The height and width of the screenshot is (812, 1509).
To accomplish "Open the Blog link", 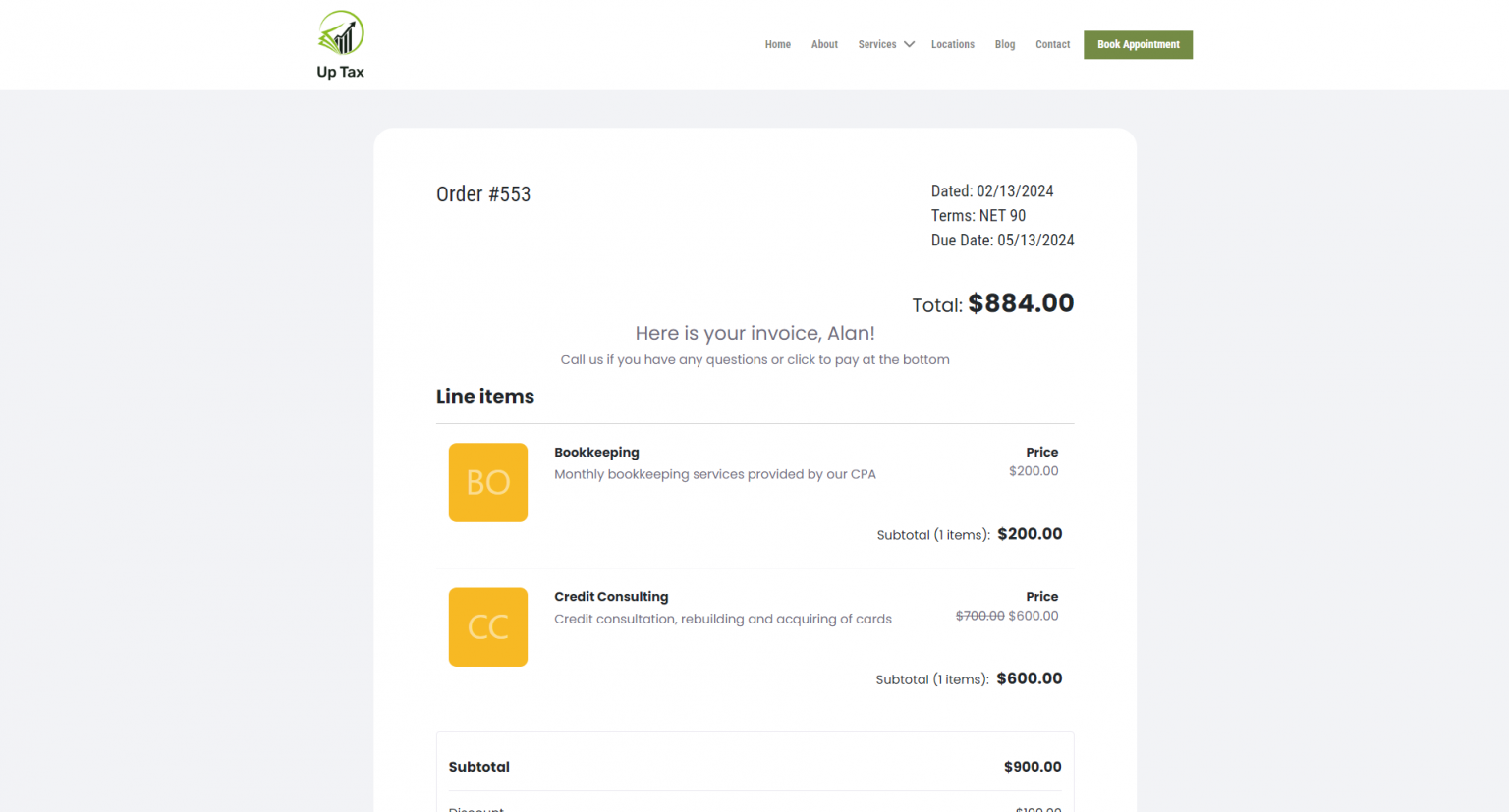I will click(1004, 44).
